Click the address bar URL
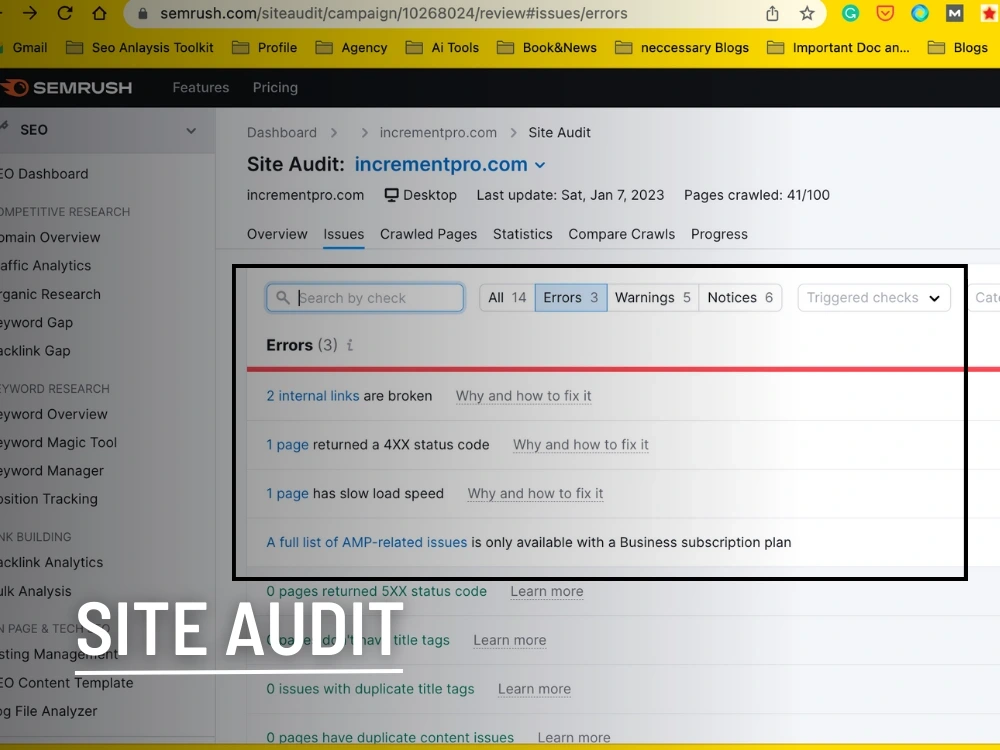The height and width of the screenshot is (750, 1000). [x=393, y=13]
